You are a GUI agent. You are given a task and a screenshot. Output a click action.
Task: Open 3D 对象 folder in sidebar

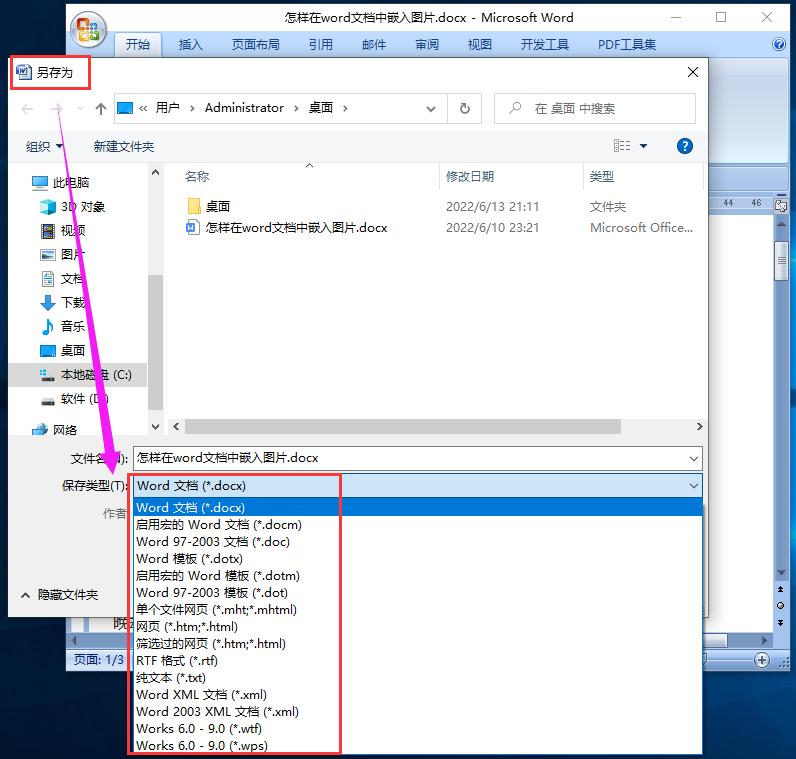73,207
